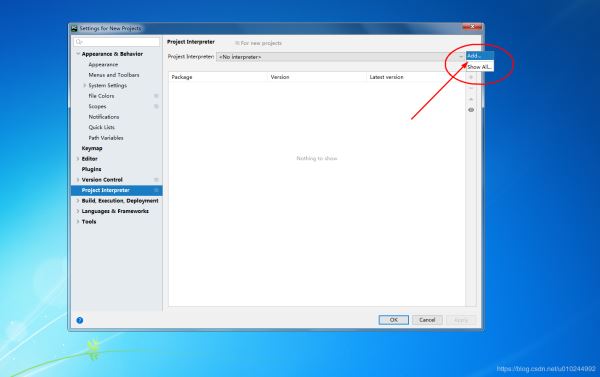The image size is (600, 377).
Task: Select Keymap in the settings tree
Action: point(92,148)
